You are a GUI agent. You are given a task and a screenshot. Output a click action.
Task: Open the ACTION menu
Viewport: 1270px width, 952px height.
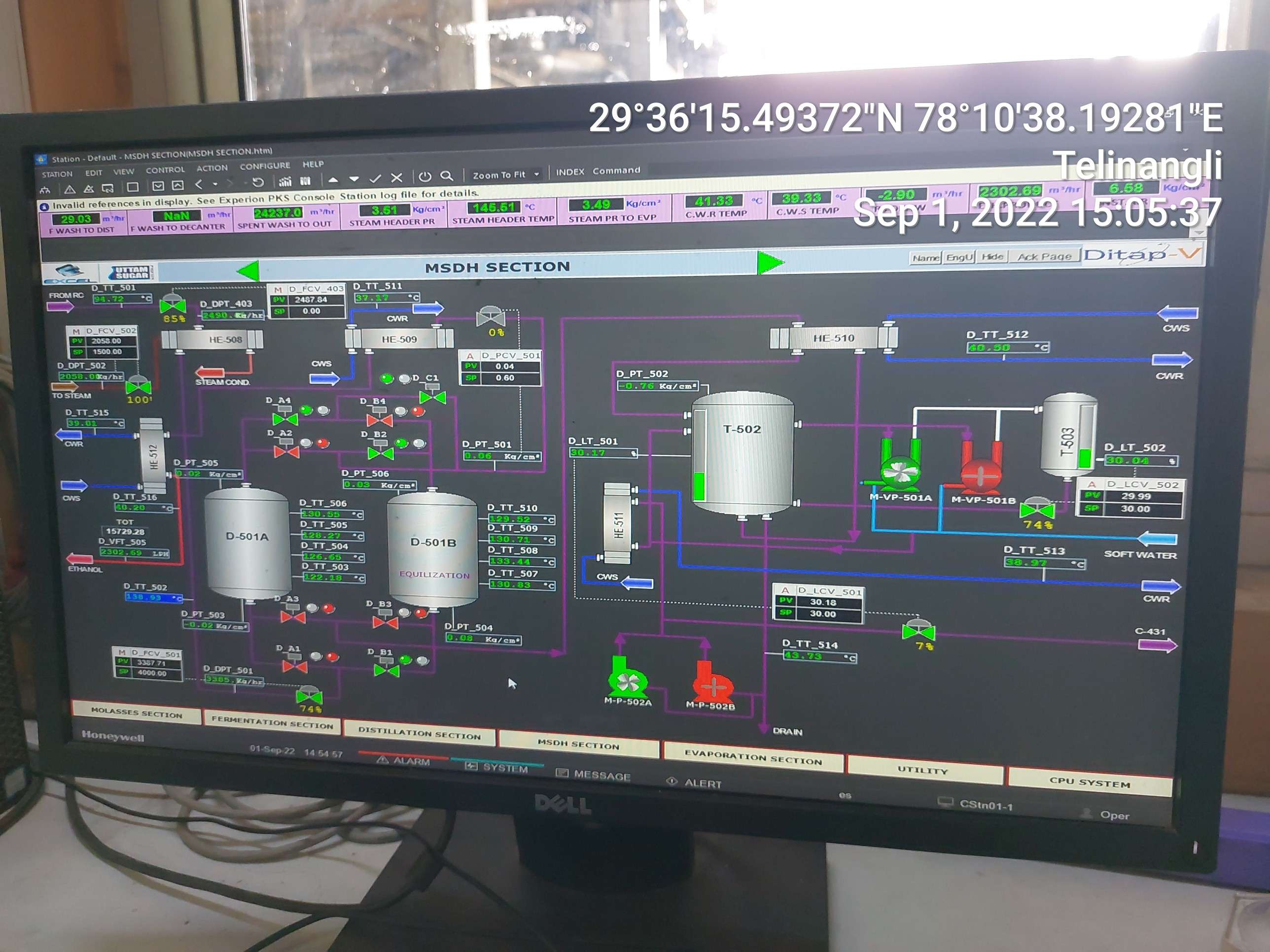[212, 168]
